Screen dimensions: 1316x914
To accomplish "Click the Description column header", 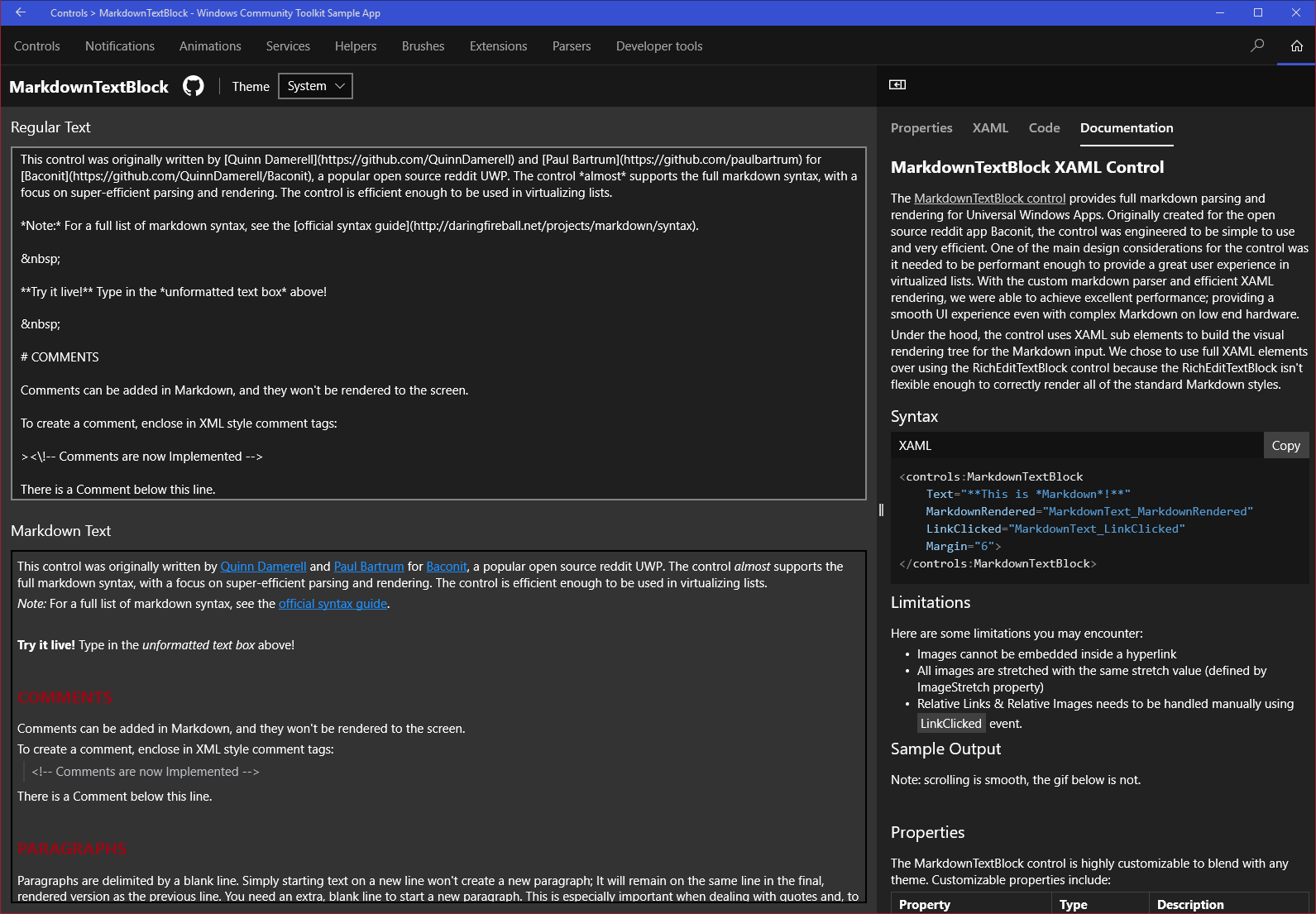I will [1190, 904].
